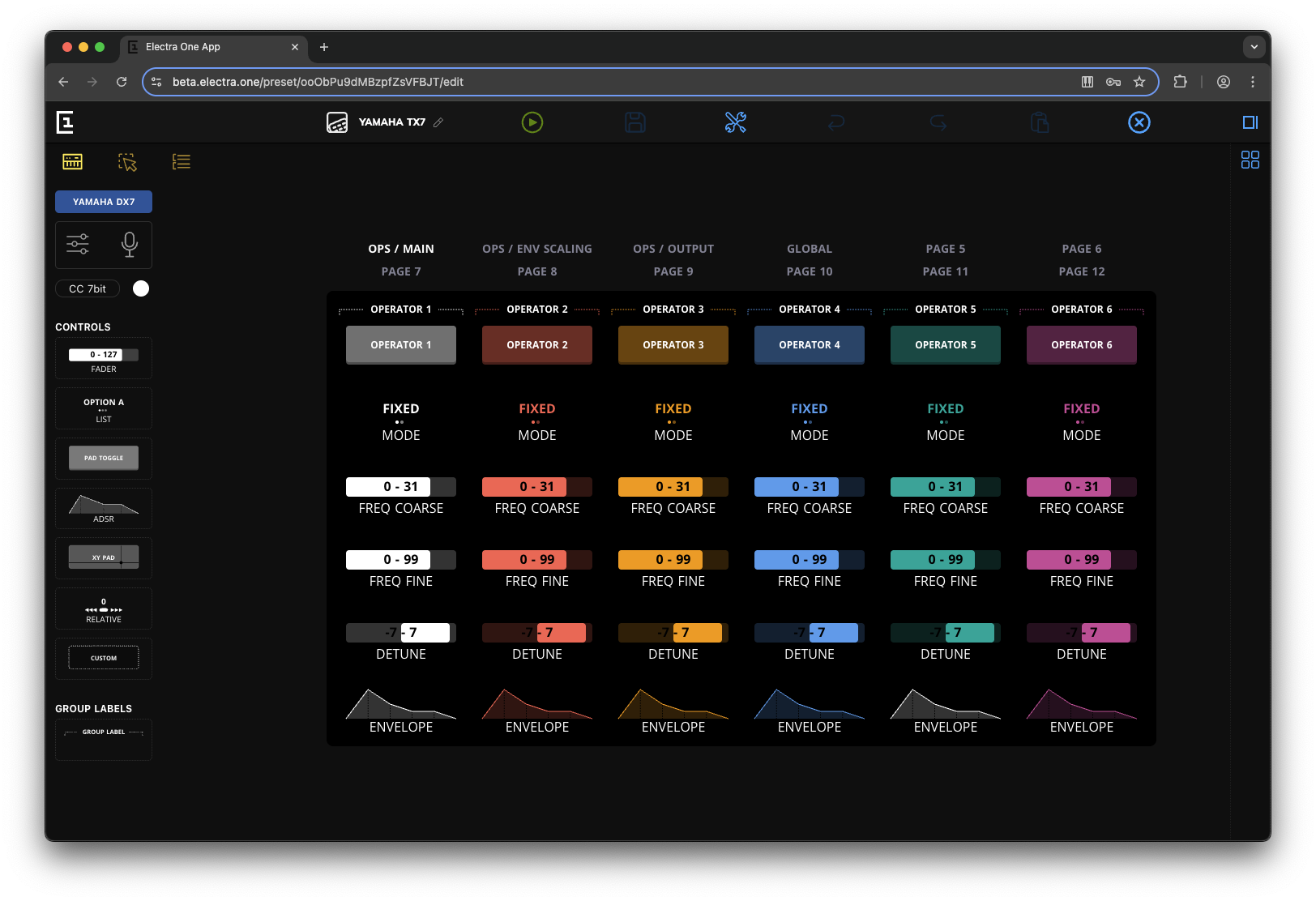Select the OPERATOR 1 group label

401,310
